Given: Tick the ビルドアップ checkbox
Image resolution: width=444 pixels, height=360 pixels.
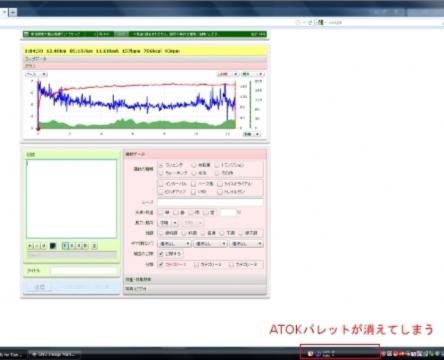Looking at the screenshot, I should coord(161,192).
